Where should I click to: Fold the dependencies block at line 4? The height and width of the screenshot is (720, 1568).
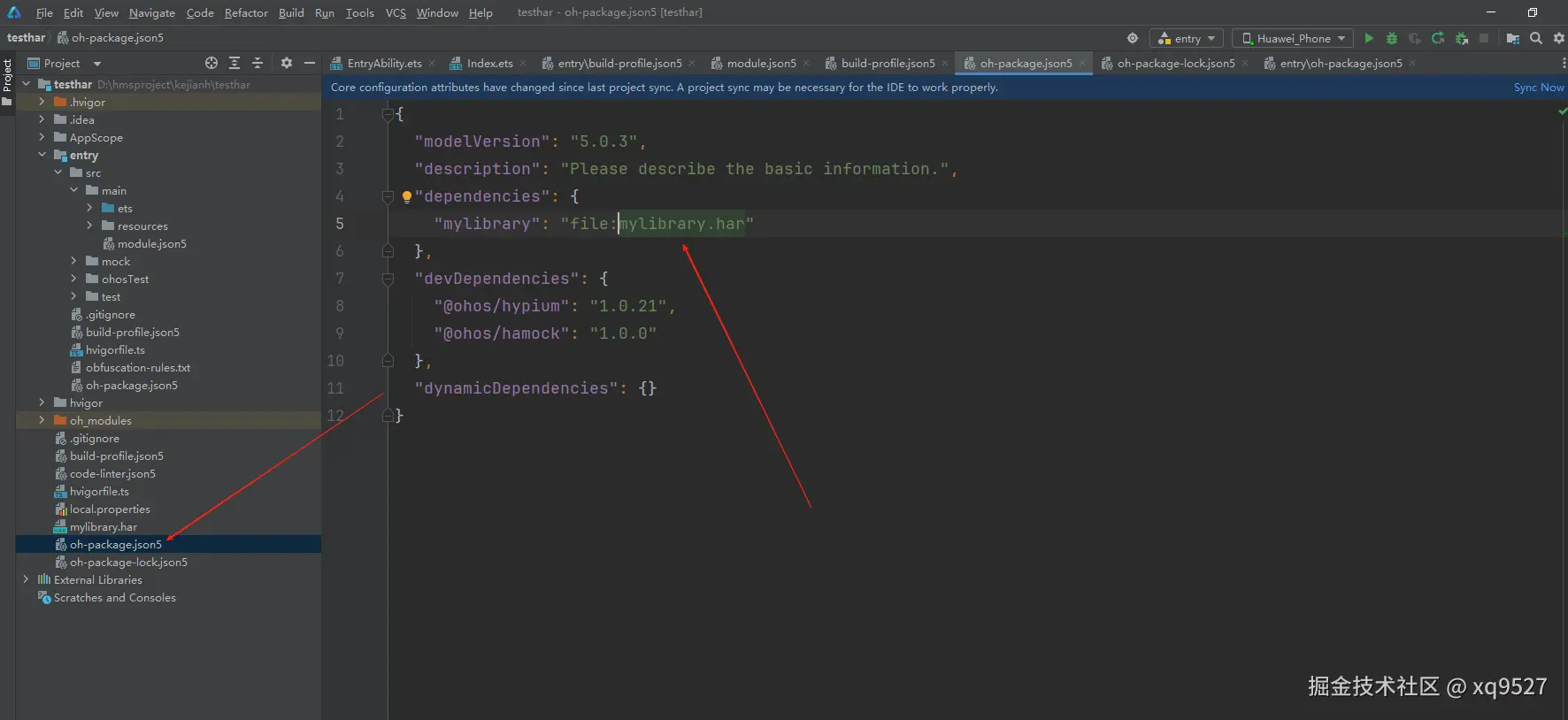(x=388, y=196)
